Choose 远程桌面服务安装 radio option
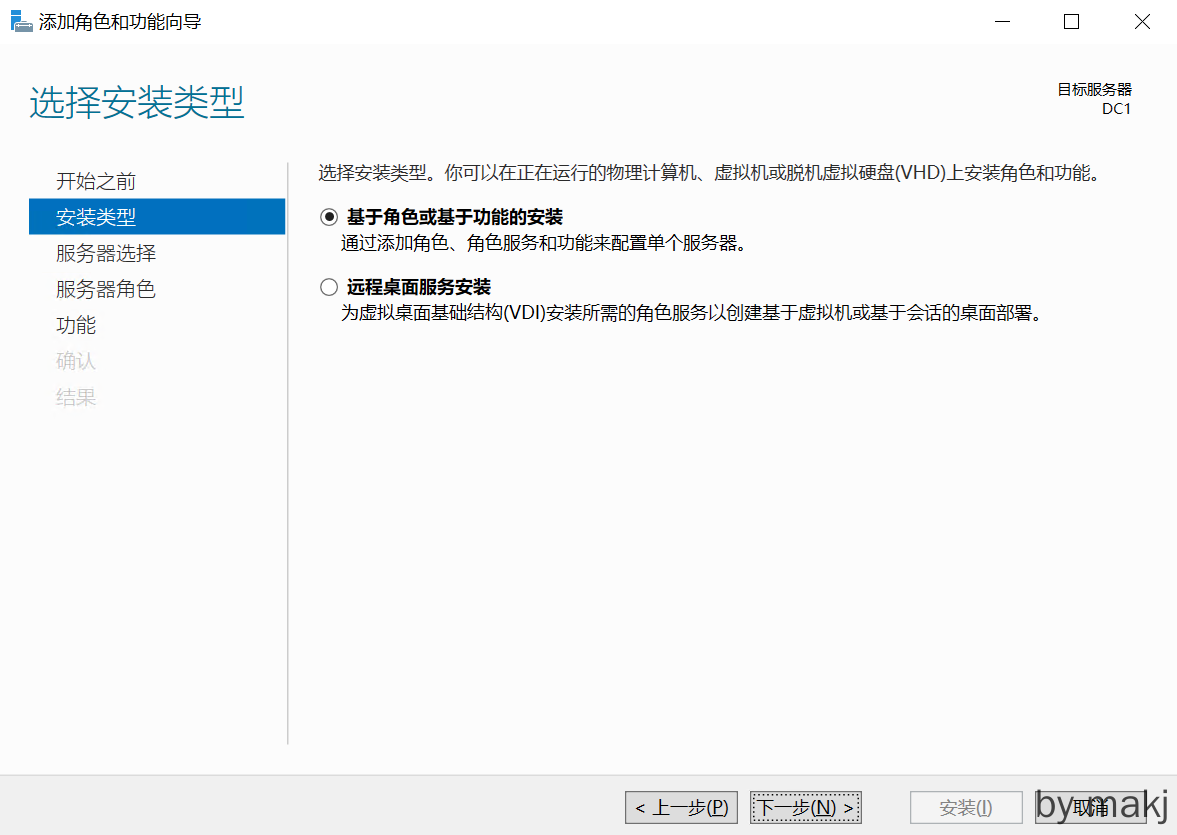The height and width of the screenshot is (835, 1177). [x=328, y=286]
